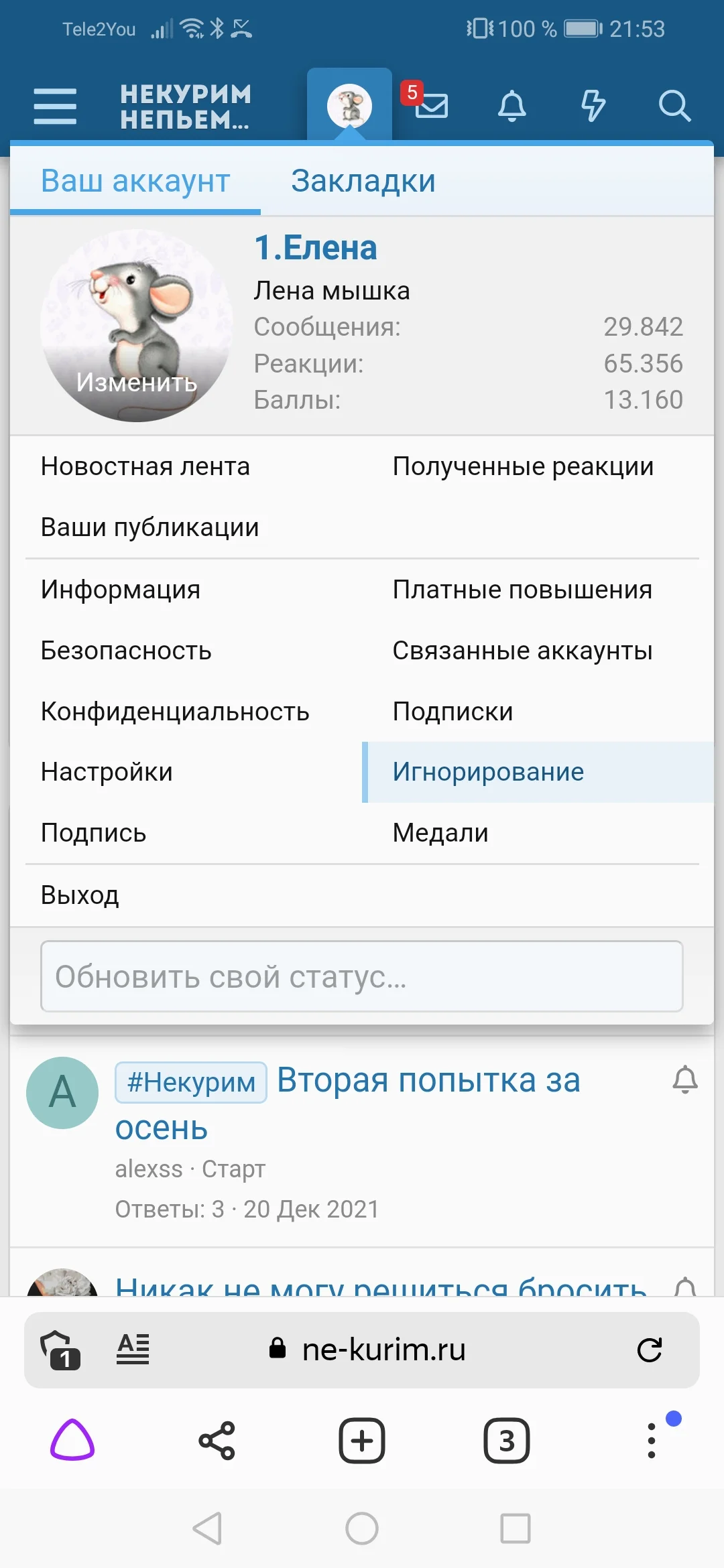Screen dimensions: 724x1568
Task: Change profile avatar via Изменить
Action: [x=137, y=383]
